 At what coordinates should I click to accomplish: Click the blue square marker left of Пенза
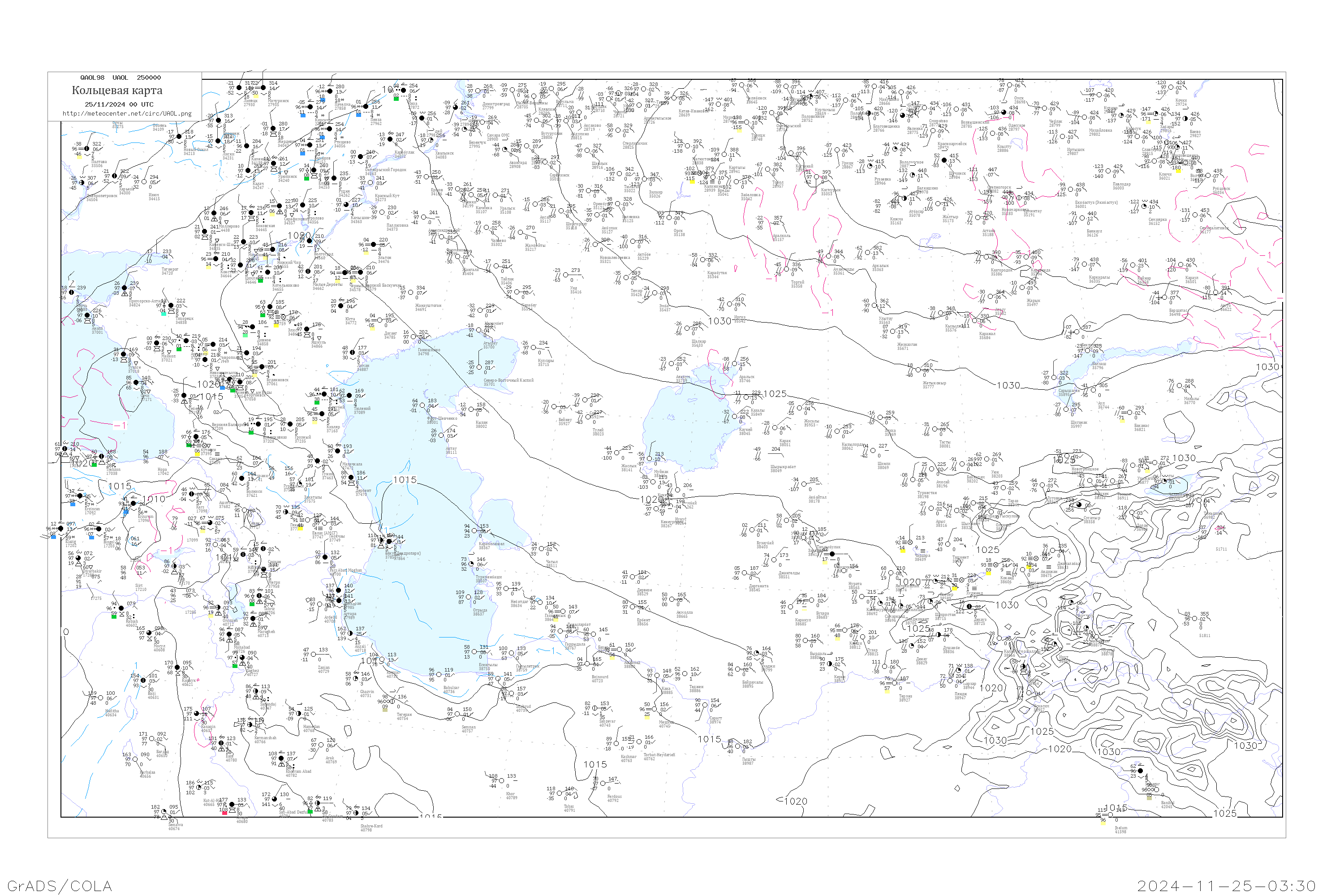coord(358,114)
